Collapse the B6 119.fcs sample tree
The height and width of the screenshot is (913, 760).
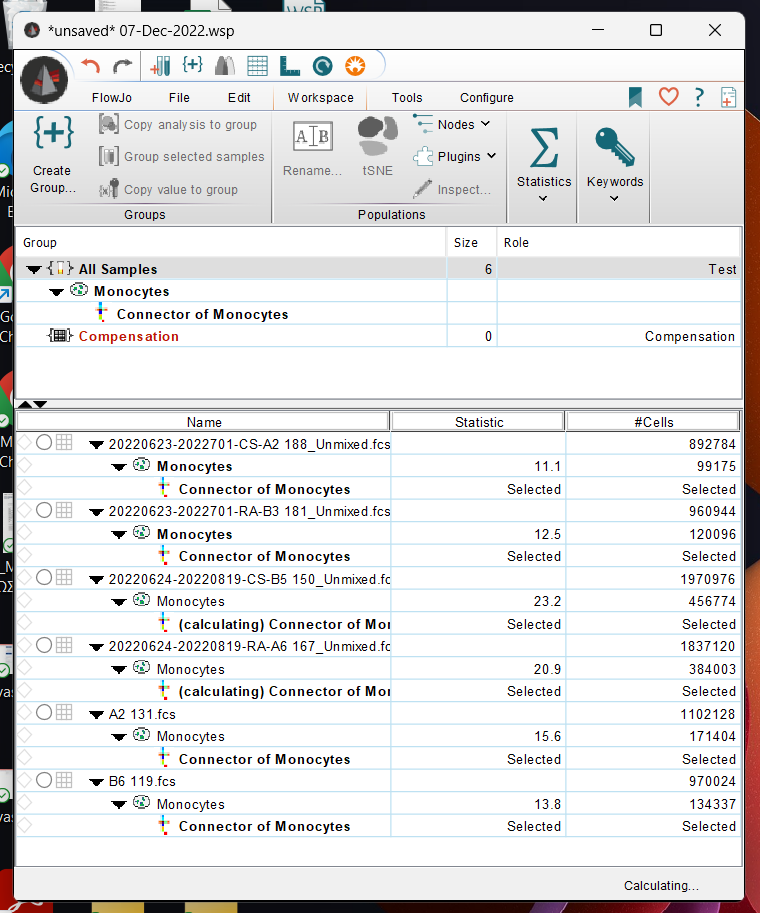tap(96, 783)
